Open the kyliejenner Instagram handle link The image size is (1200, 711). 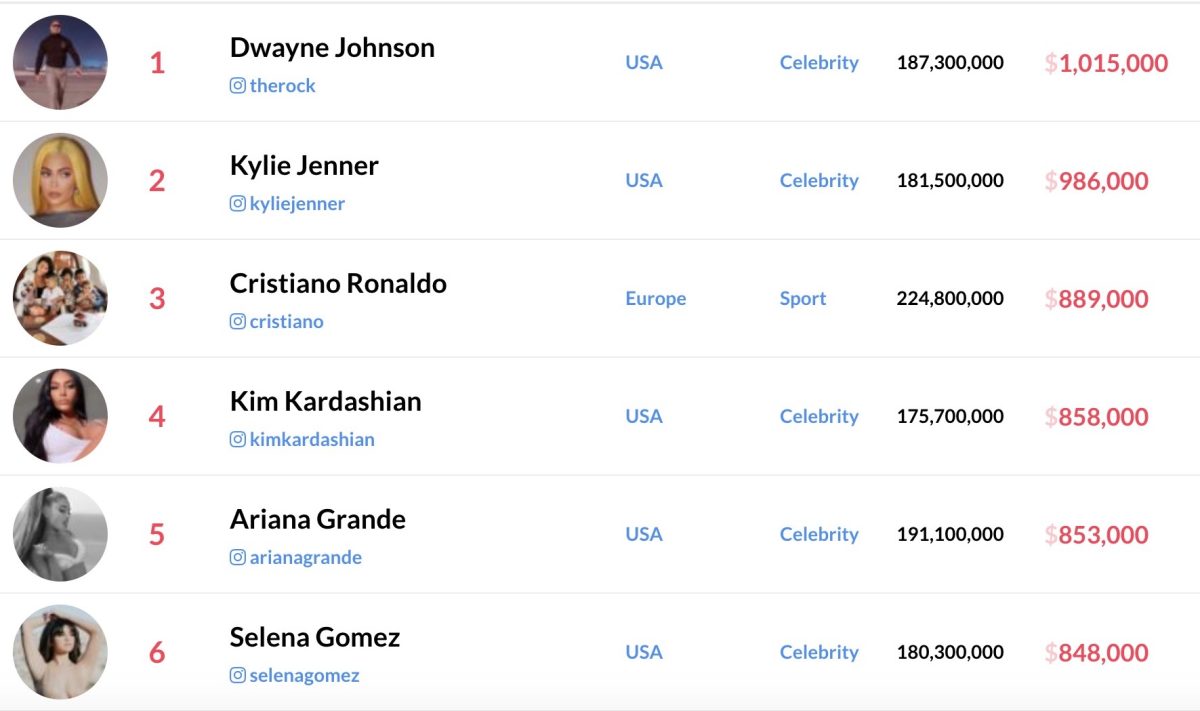[x=297, y=204]
